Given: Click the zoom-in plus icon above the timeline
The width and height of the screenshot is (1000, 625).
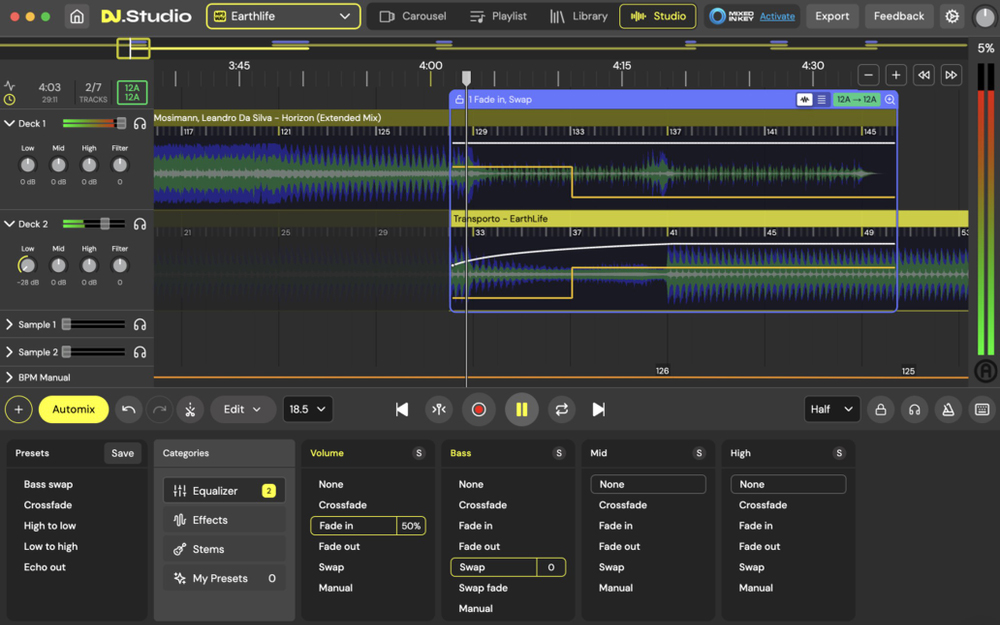Looking at the screenshot, I should click(896, 74).
